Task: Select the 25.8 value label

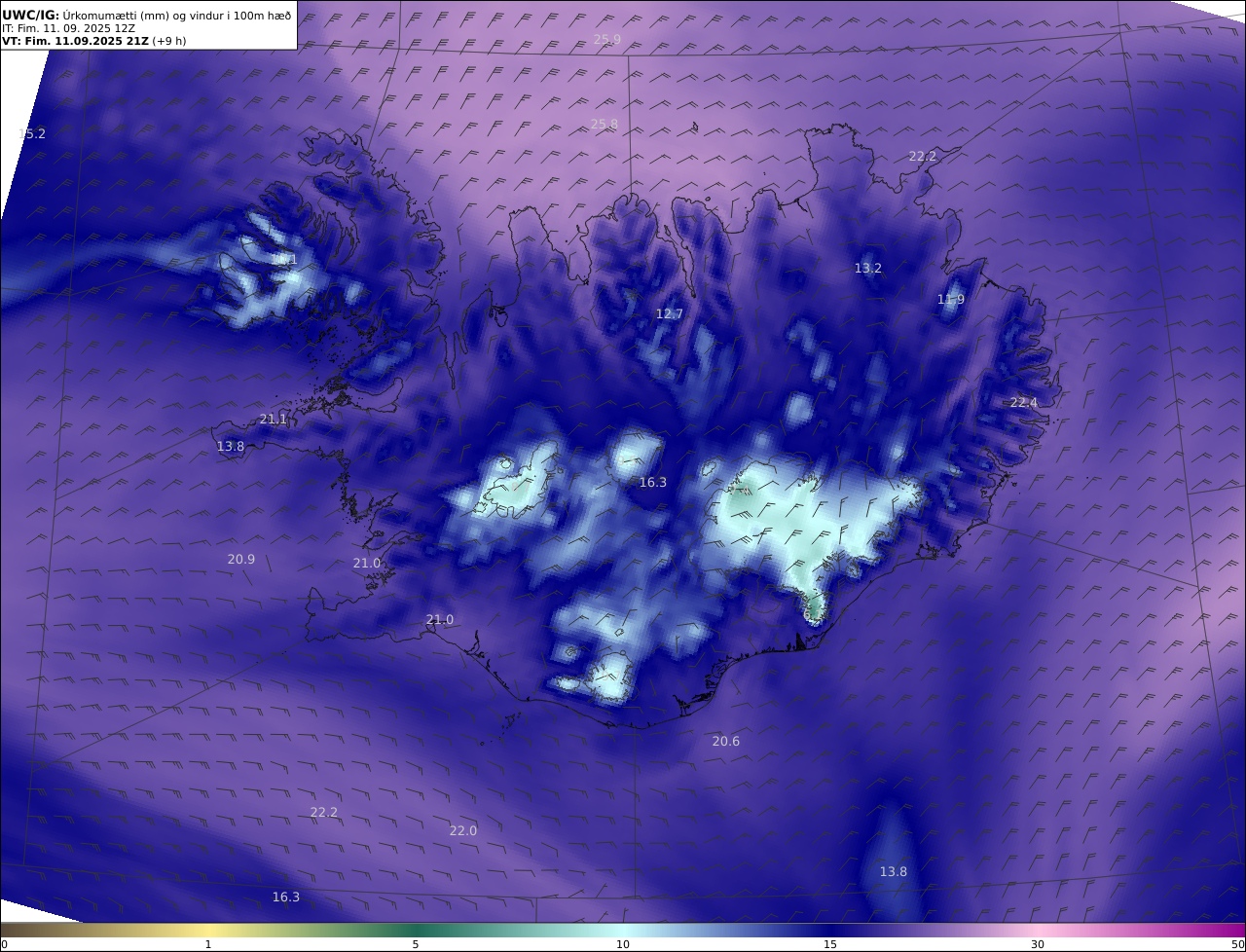Action: click(x=605, y=124)
